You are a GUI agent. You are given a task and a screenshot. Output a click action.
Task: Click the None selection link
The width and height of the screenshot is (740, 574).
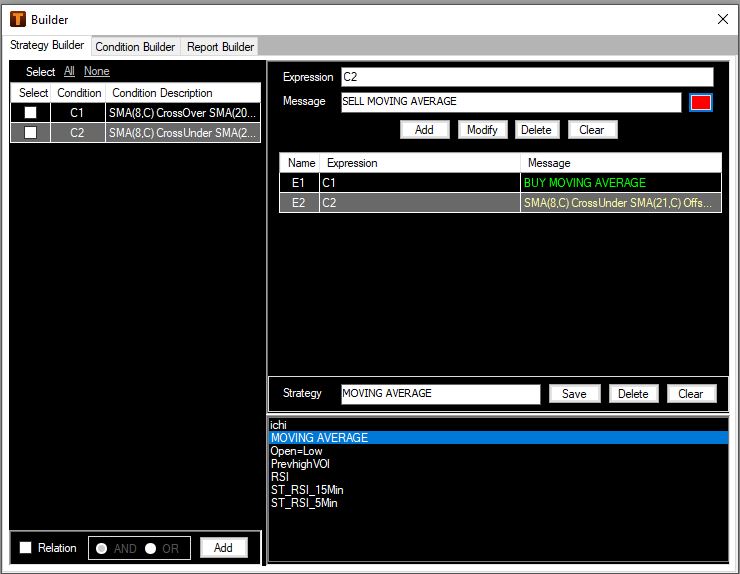97,71
